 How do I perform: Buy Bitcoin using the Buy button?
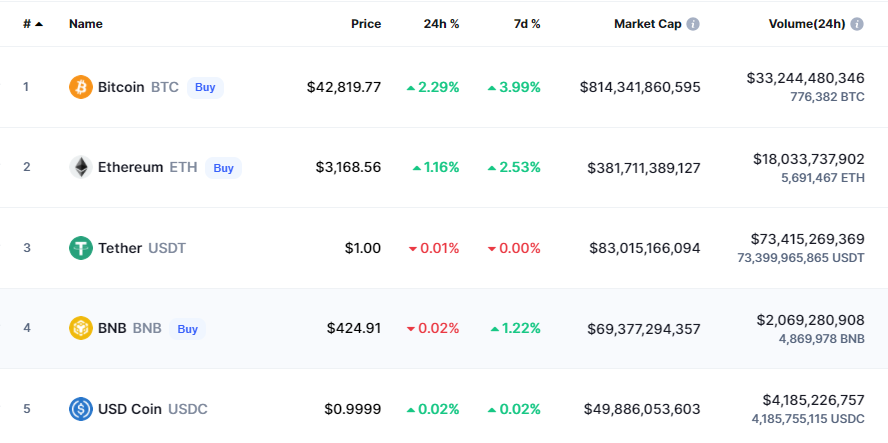(205, 88)
